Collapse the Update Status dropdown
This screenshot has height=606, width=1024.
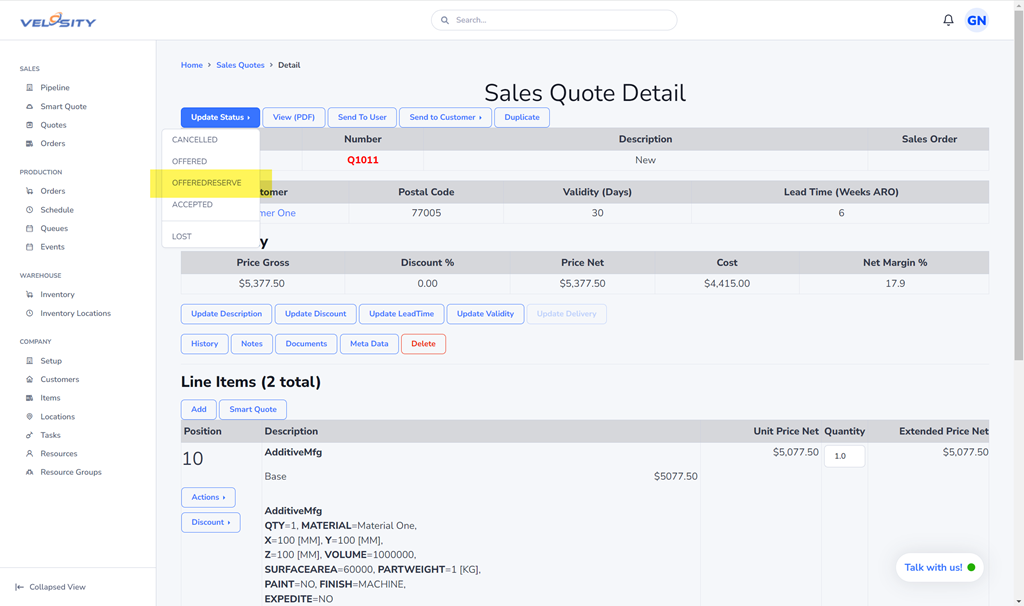[220, 117]
